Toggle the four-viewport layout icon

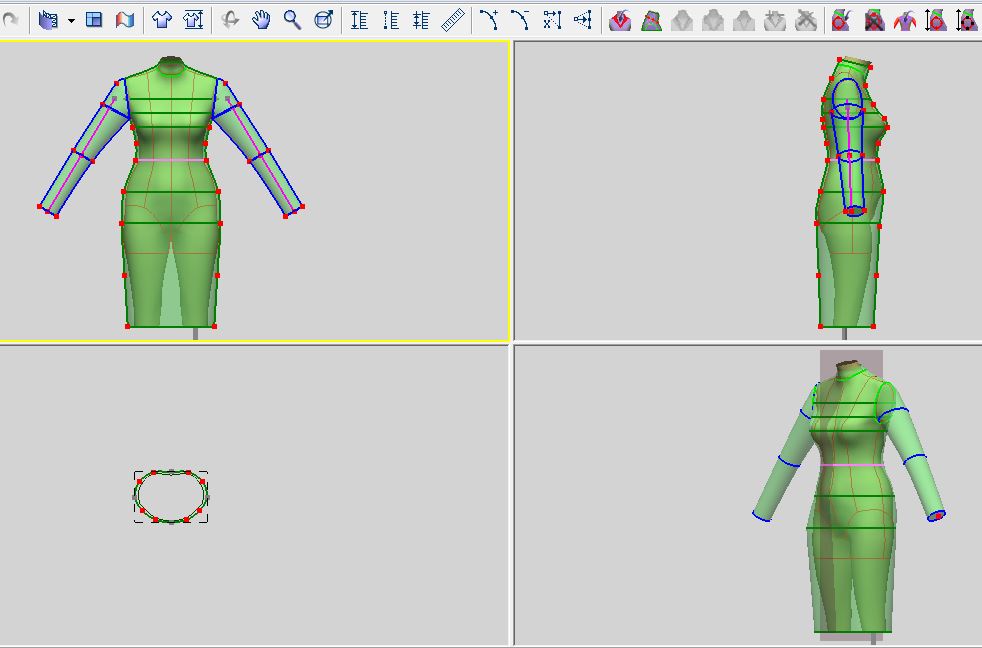point(94,19)
